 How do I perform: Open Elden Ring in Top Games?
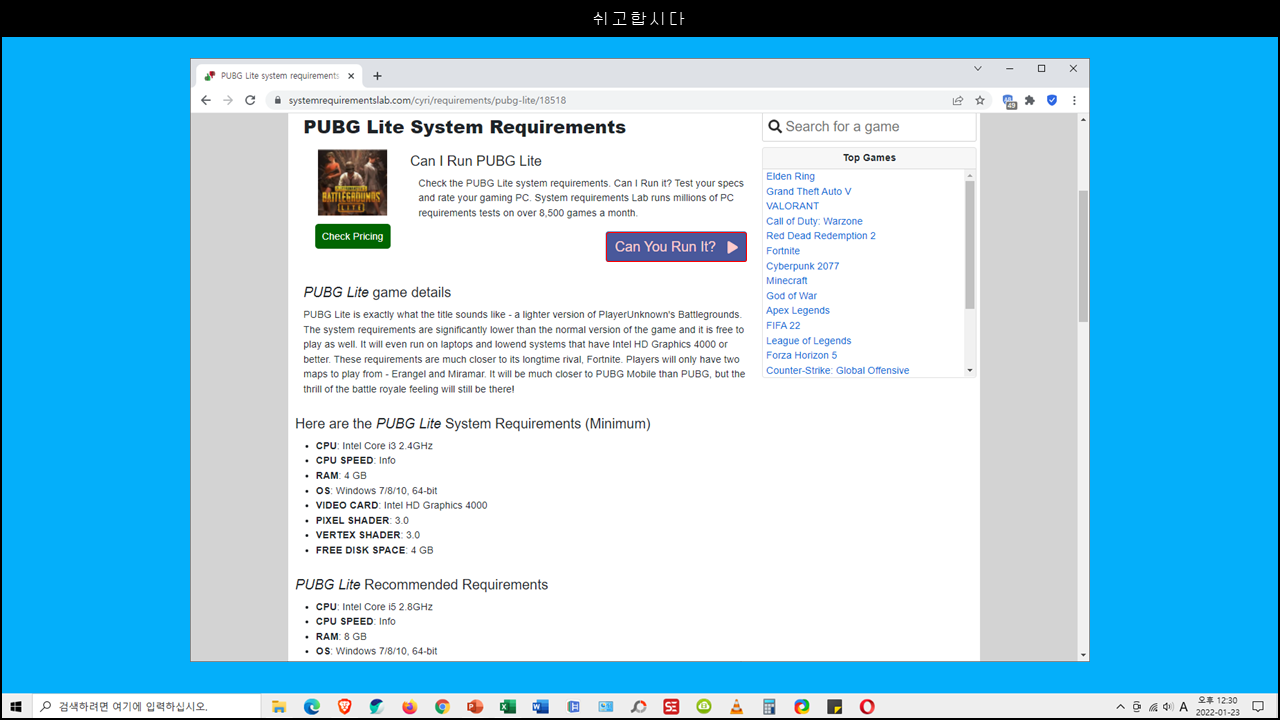tap(790, 176)
